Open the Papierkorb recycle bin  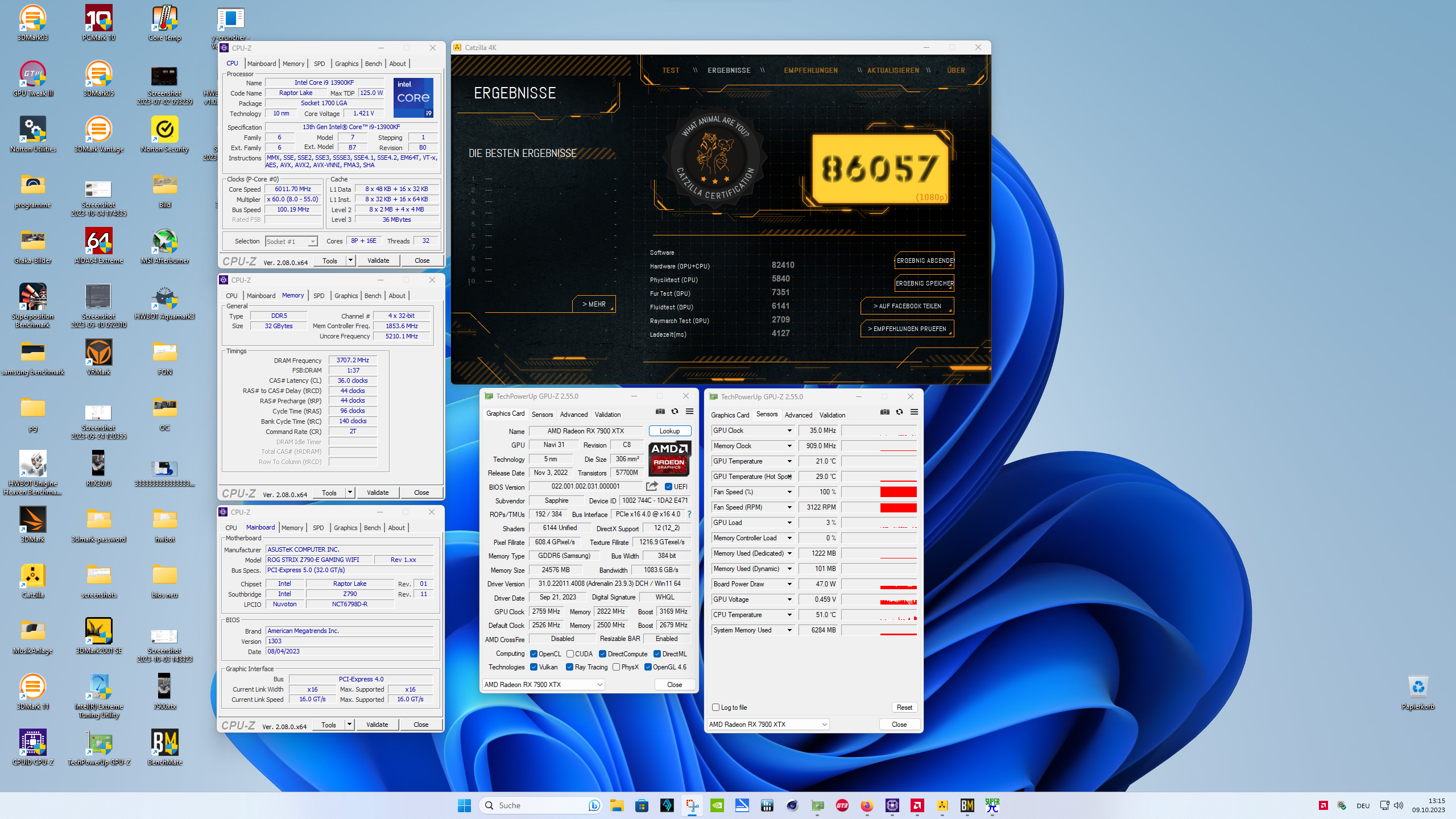(x=1418, y=692)
